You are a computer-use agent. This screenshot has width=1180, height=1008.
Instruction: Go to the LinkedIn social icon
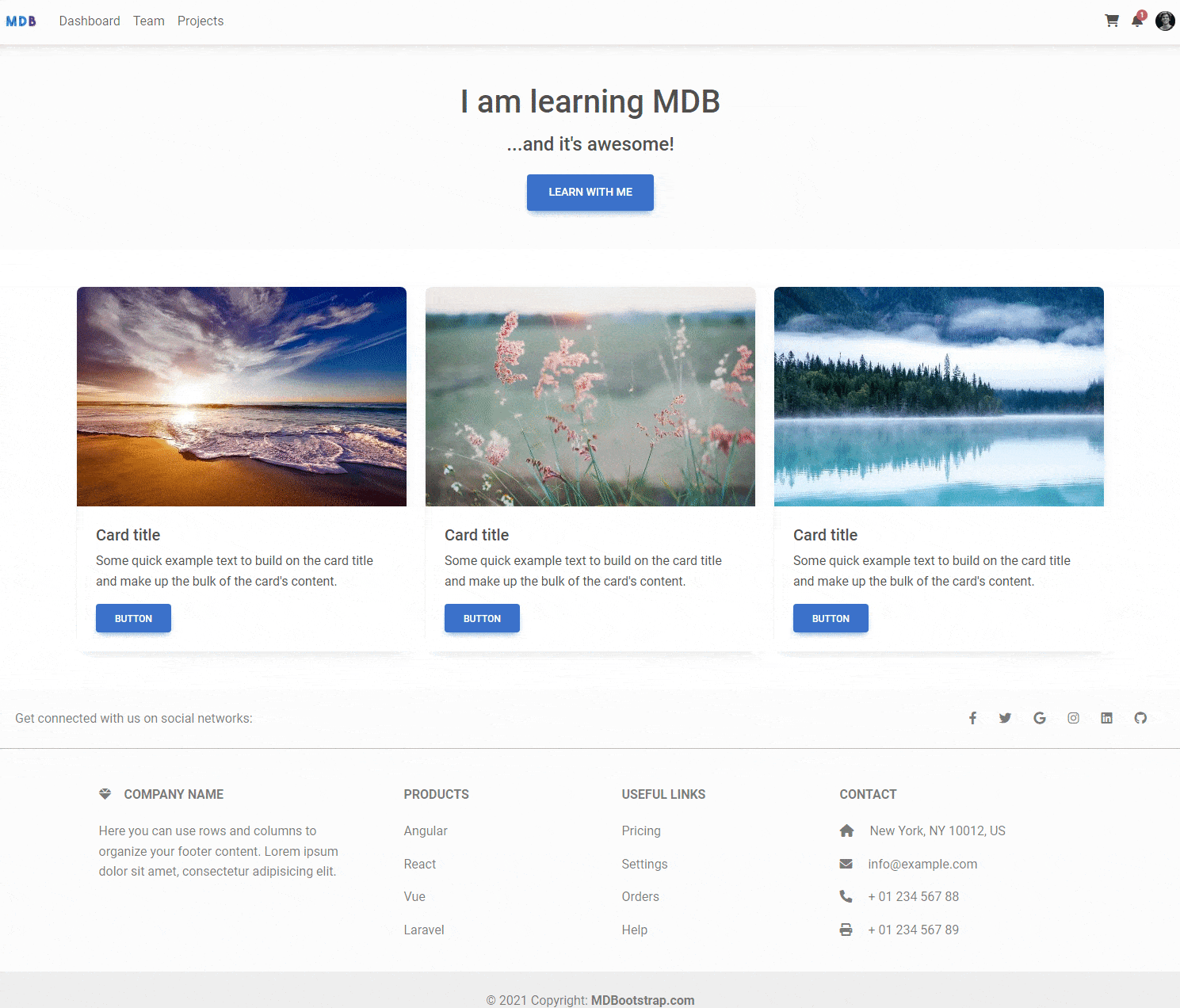point(1106,718)
